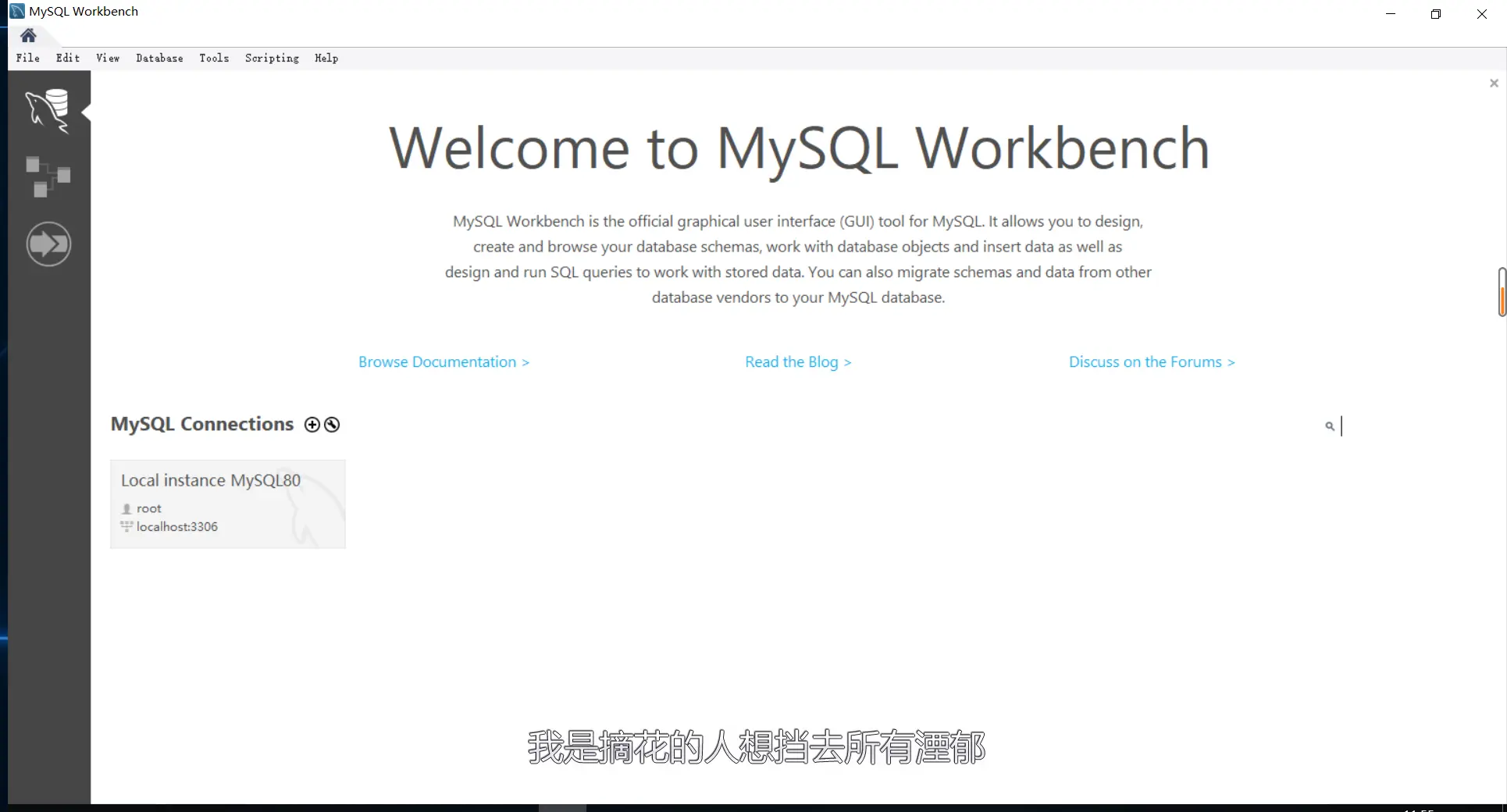Open the MySQL Connections sidebar view

click(x=48, y=110)
